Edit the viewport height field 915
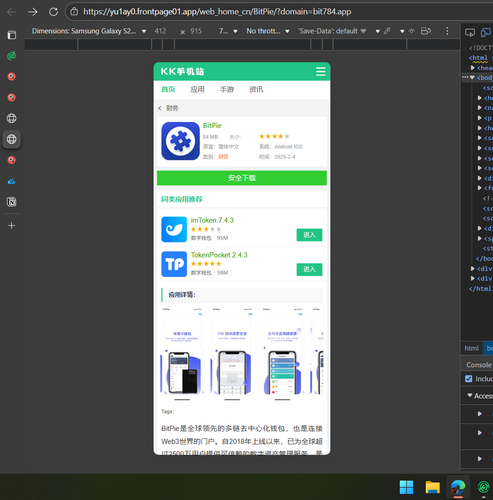Screen dimensions: 493x500 point(196,31)
